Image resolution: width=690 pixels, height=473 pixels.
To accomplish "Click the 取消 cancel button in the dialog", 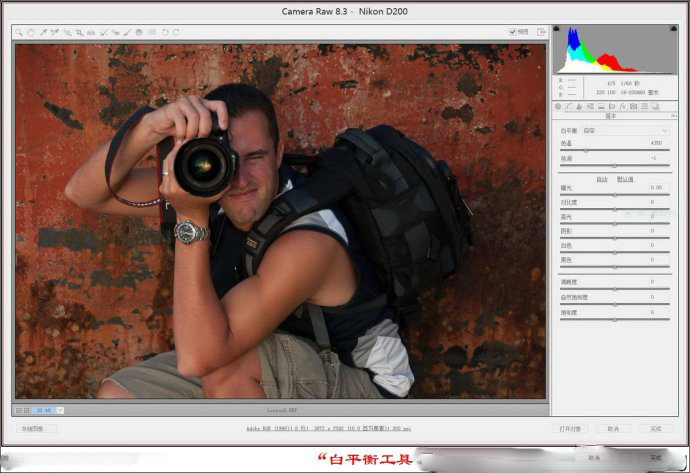I will click(x=613, y=429).
